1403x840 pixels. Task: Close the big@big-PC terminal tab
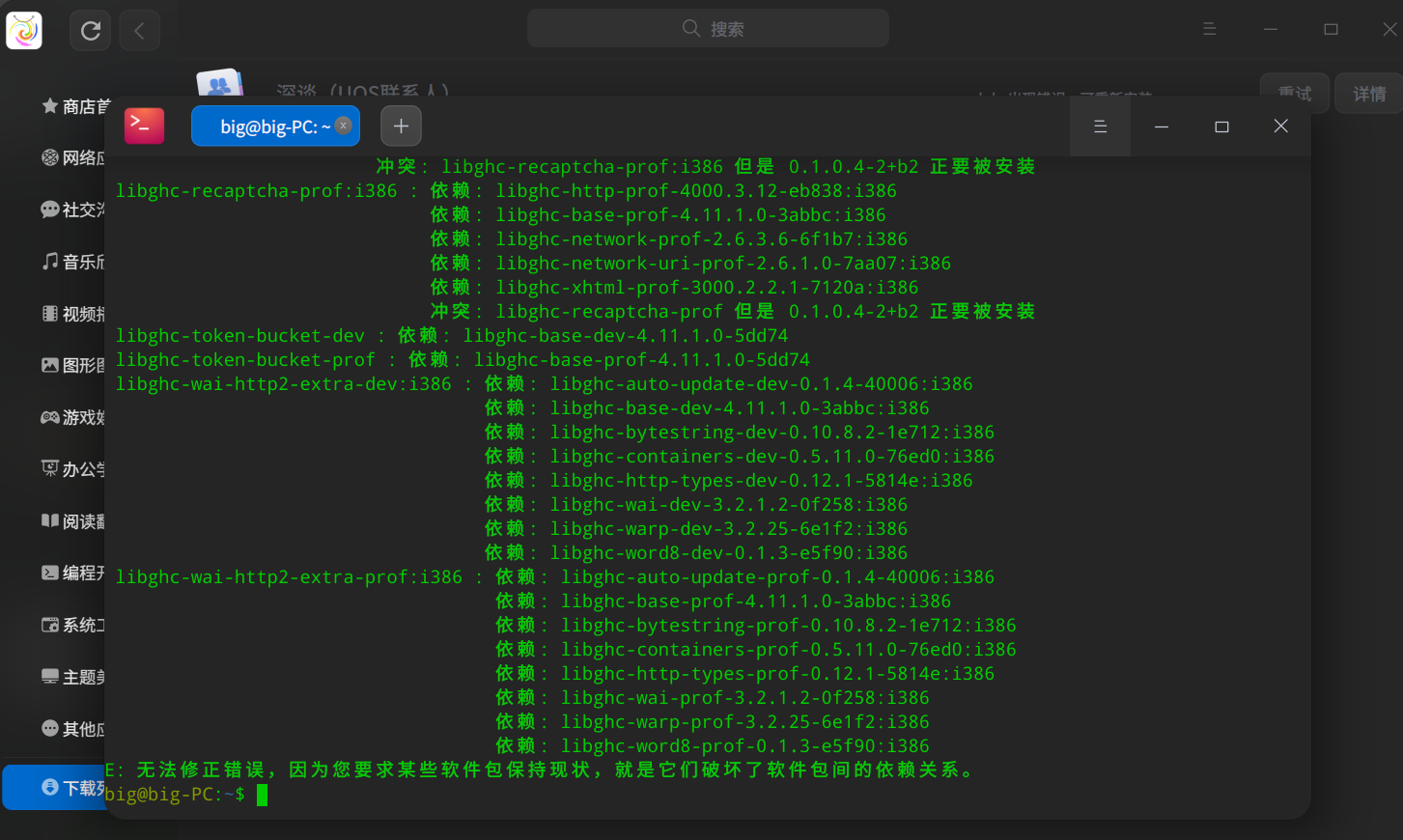tap(343, 126)
